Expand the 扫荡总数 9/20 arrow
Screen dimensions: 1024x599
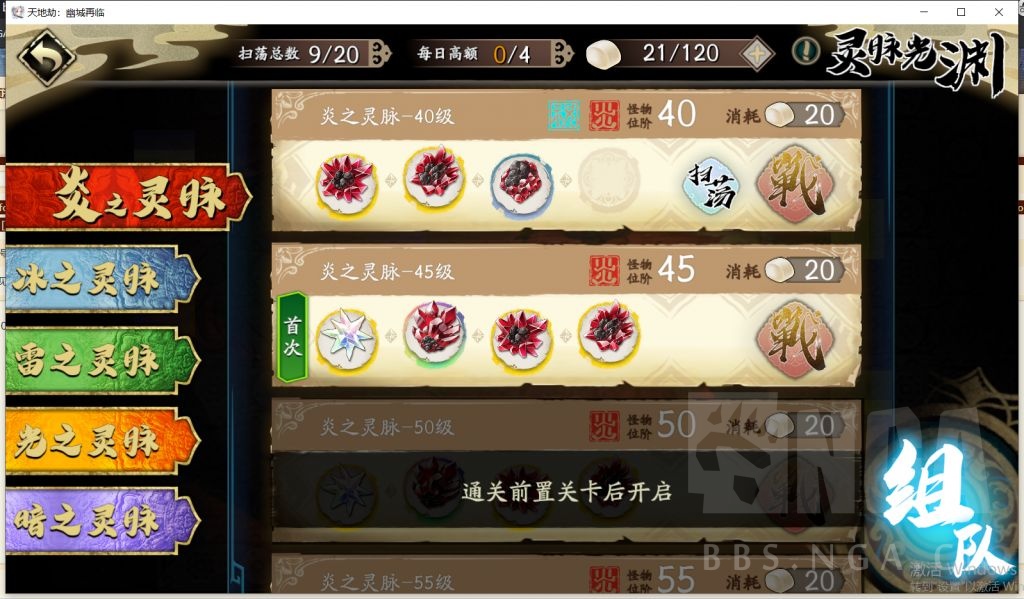(x=379, y=53)
